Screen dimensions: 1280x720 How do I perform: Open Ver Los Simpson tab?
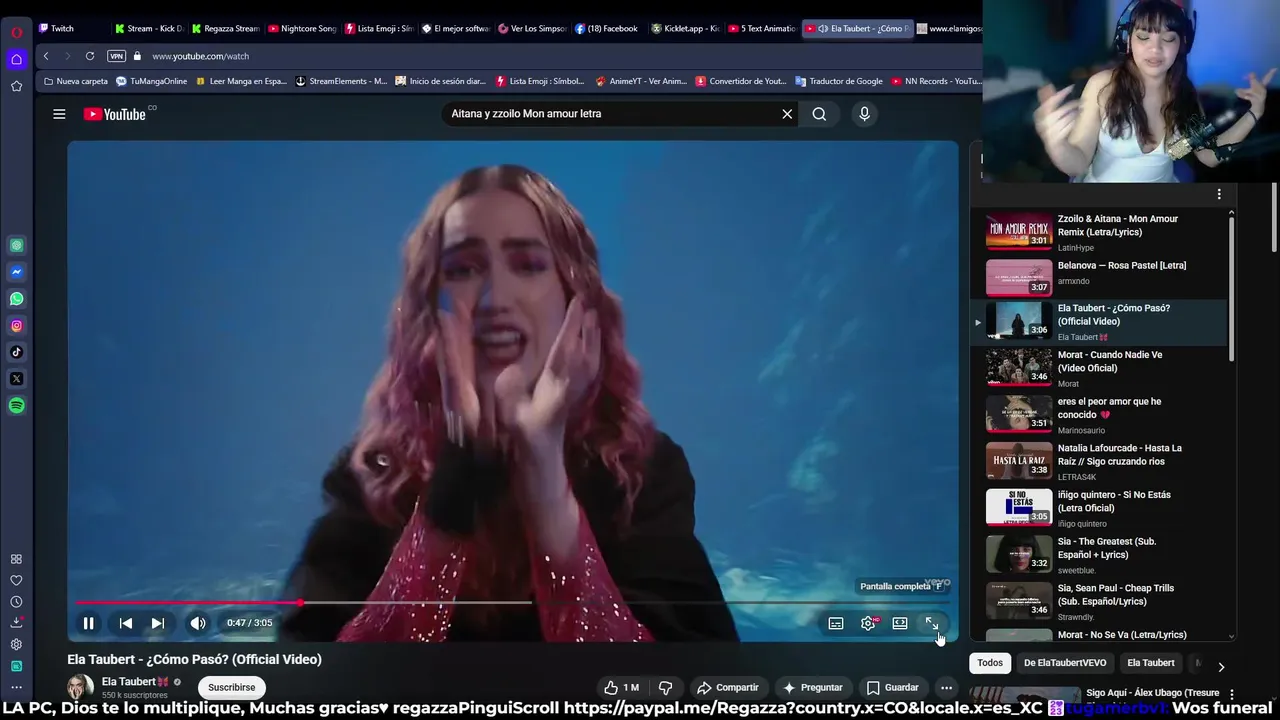(x=532, y=28)
